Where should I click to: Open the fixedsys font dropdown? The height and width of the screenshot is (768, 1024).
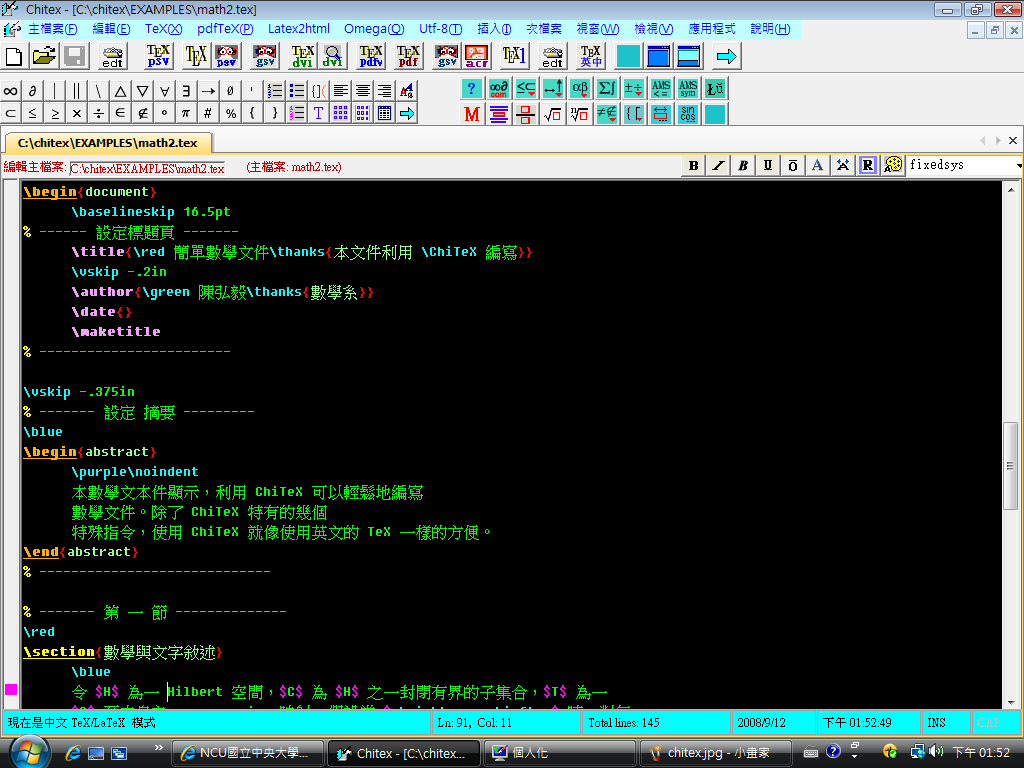tap(1018, 166)
